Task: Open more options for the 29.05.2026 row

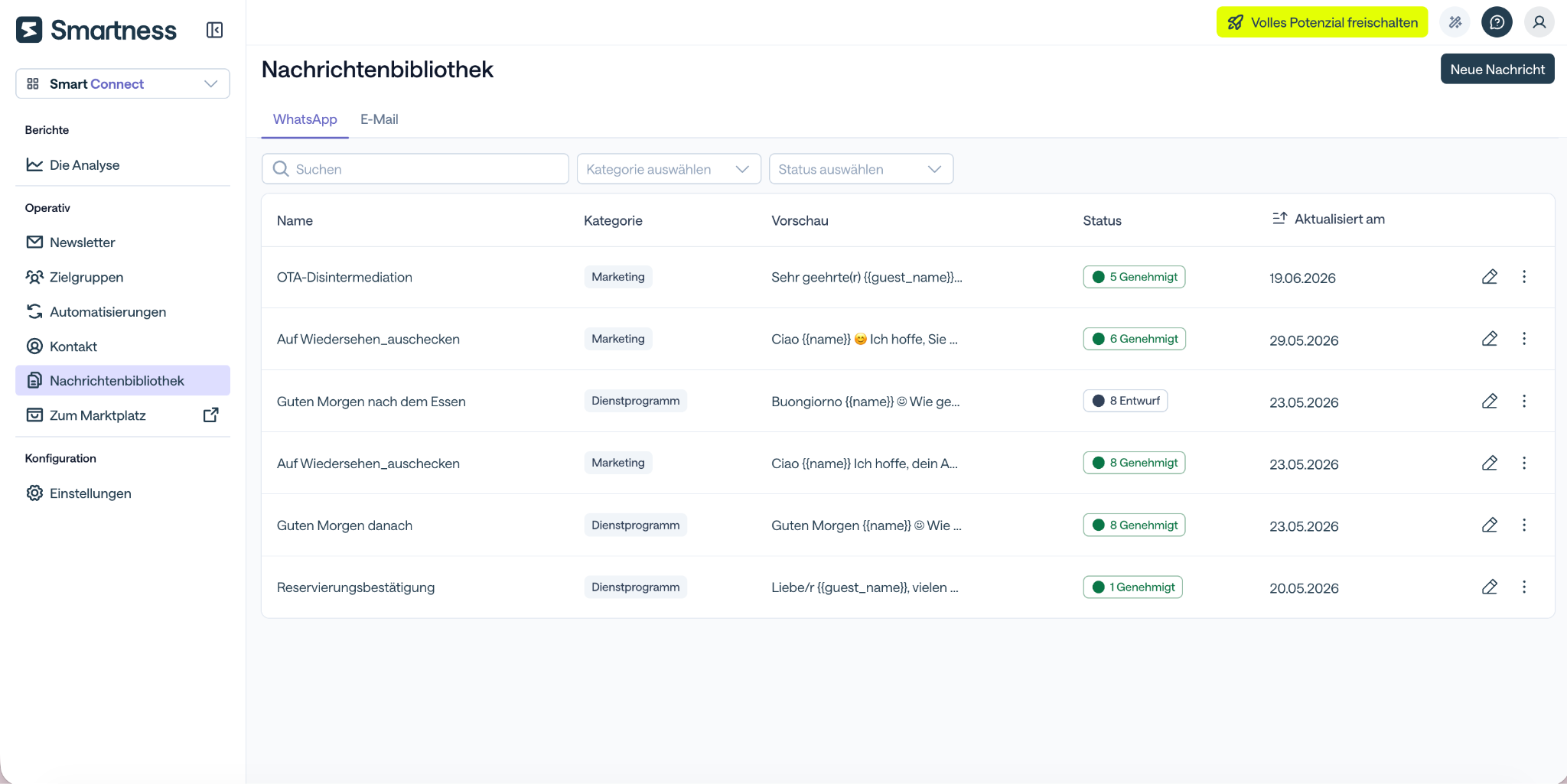Action: pyautogui.click(x=1523, y=339)
